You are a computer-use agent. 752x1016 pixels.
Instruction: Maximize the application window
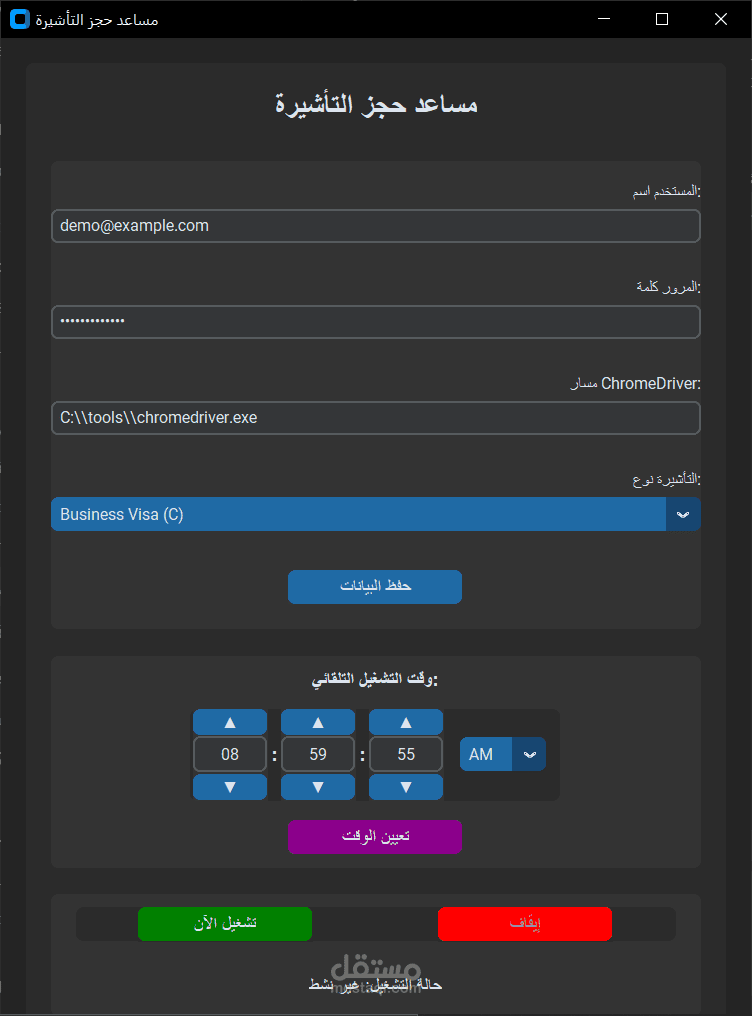[662, 19]
